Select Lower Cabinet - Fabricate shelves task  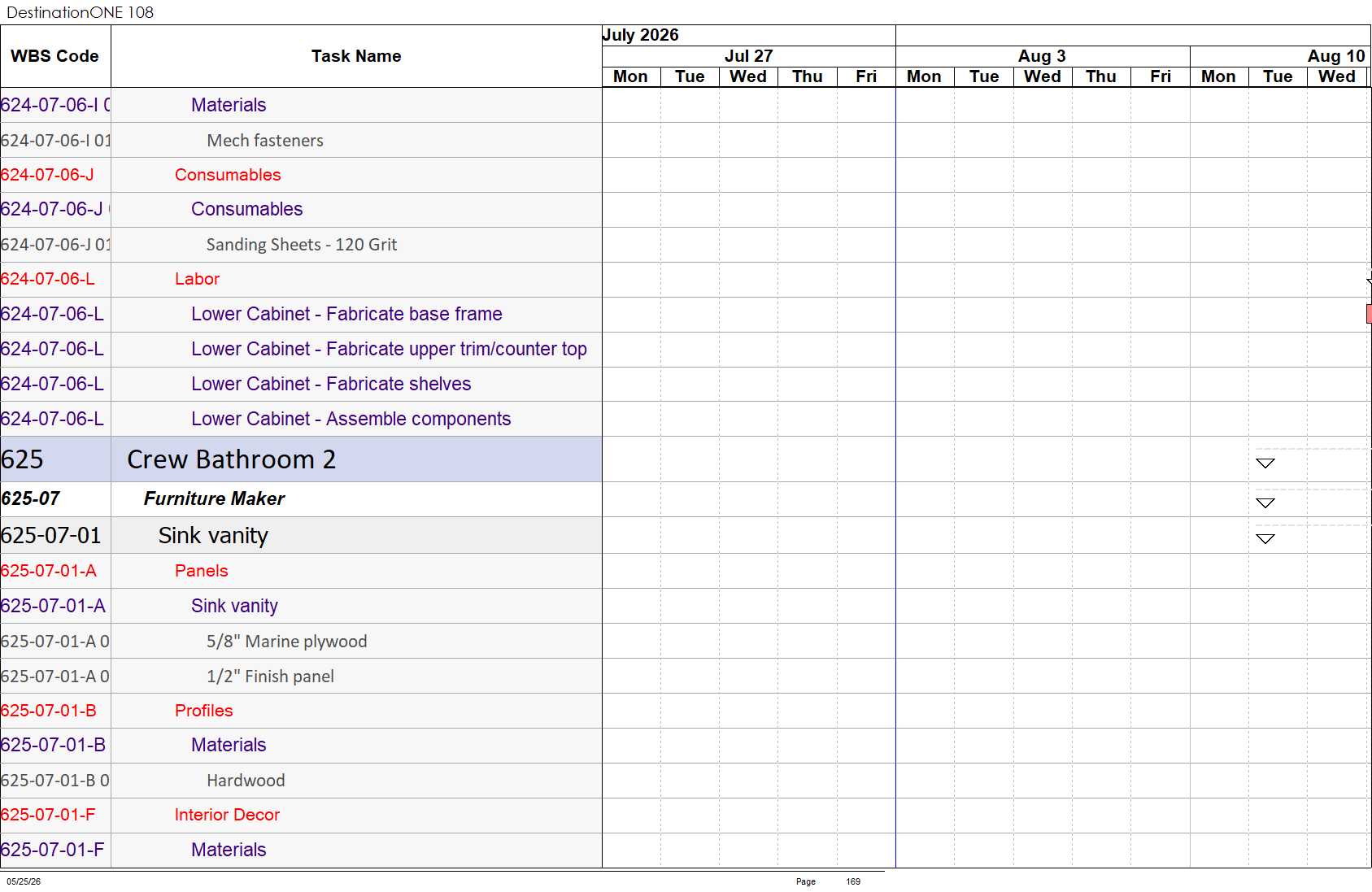coord(301,384)
